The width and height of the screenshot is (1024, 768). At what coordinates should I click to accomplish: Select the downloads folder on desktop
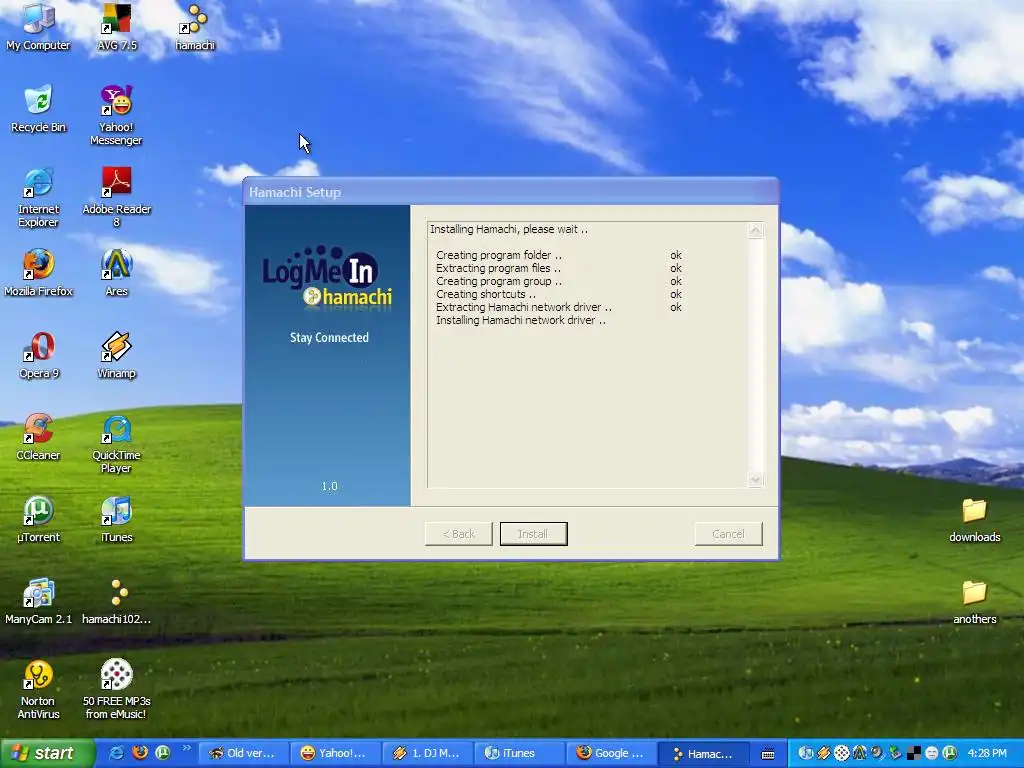coord(974,519)
